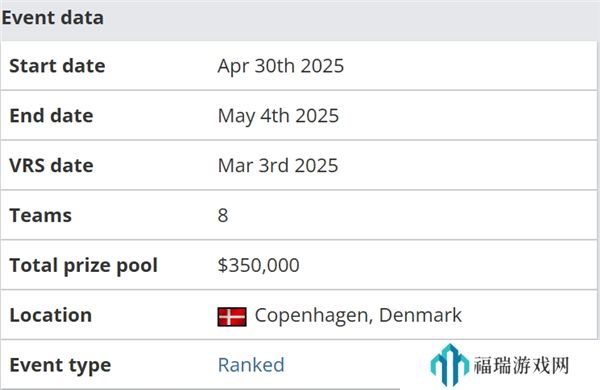Open the Ranked event type link

(x=251, y=365)
